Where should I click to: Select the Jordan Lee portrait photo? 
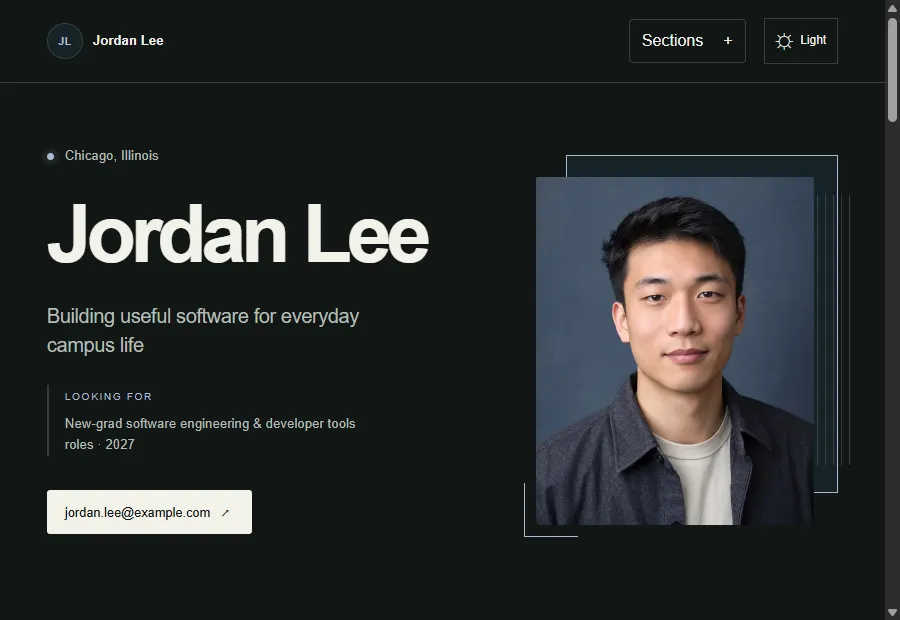point(674,351)
